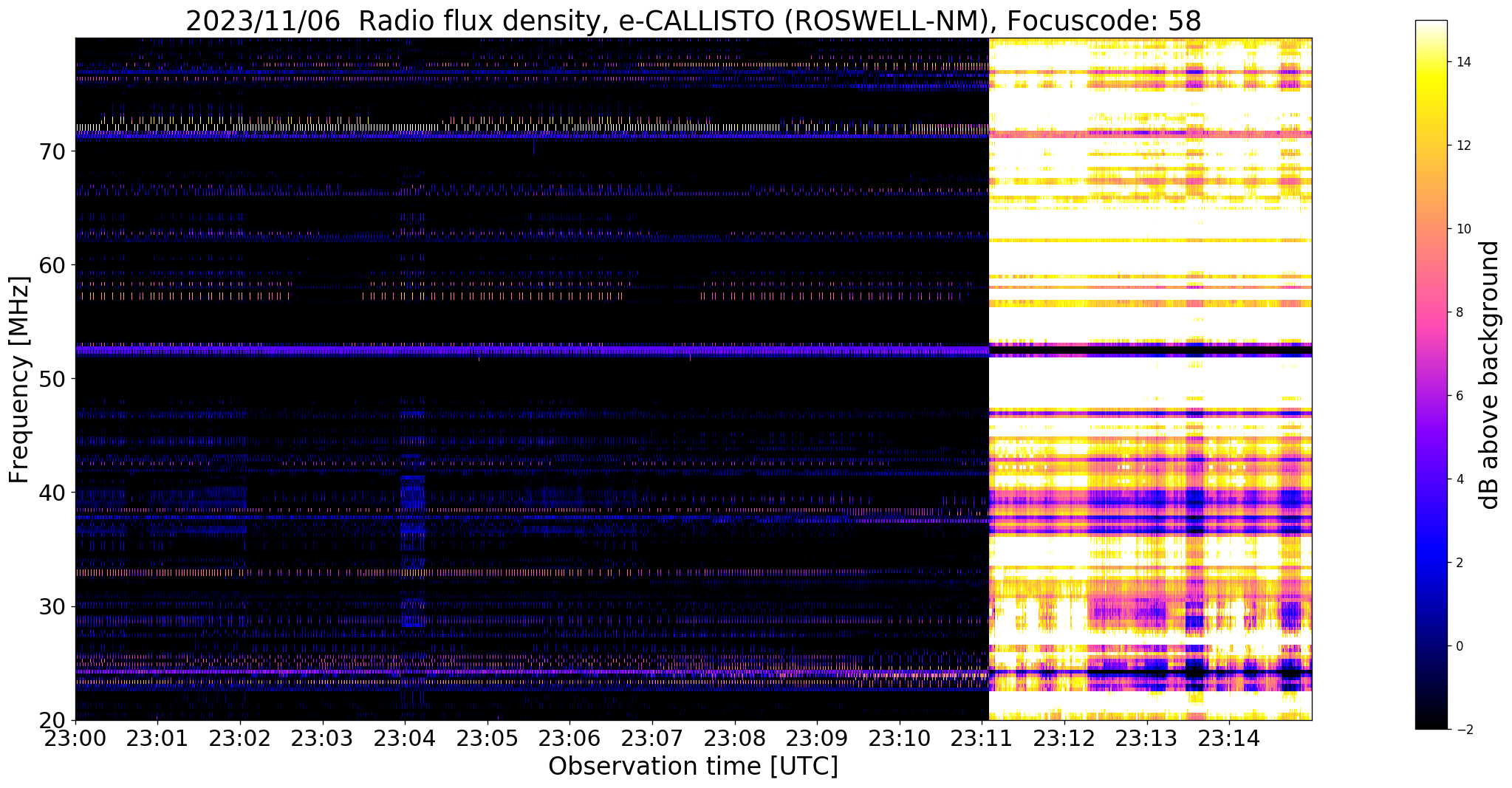1512x788 pixels.
Task: Click the 70 MHz frequency tick label
Action: click(x=52, y=151)
